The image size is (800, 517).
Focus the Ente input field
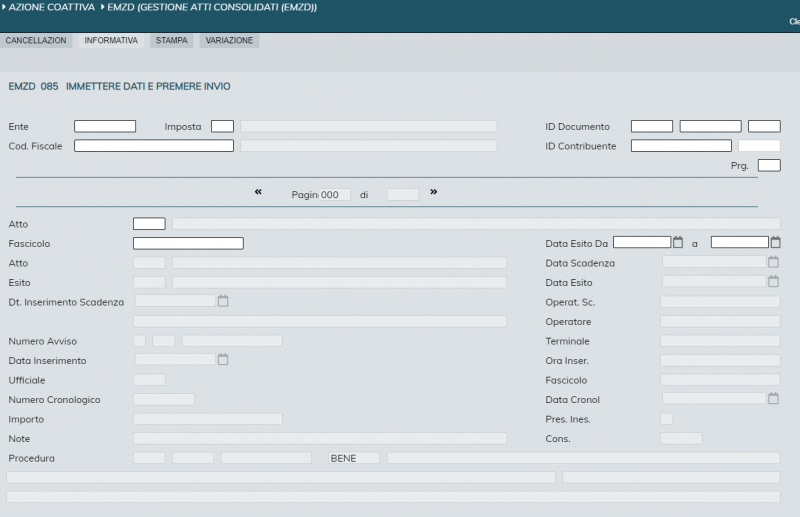105,127
